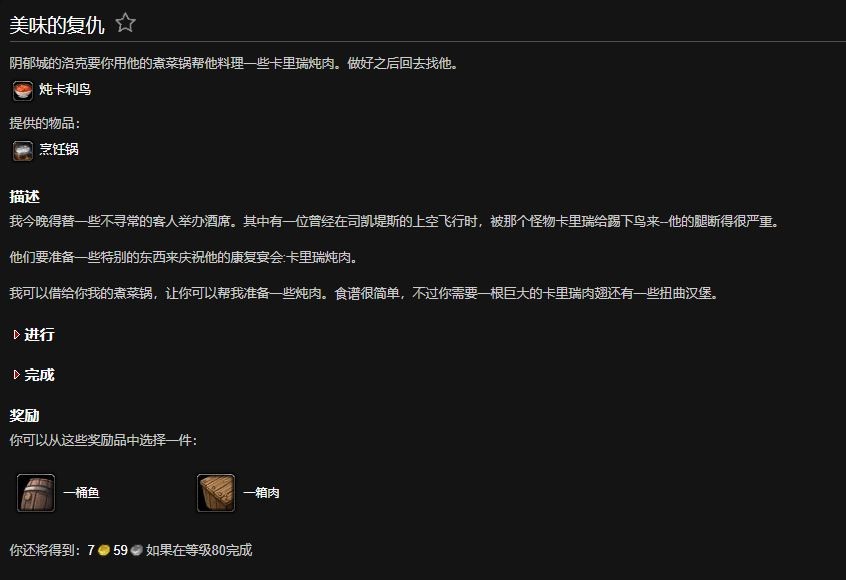Click the 描述 section heading

[x=24, y=197]
